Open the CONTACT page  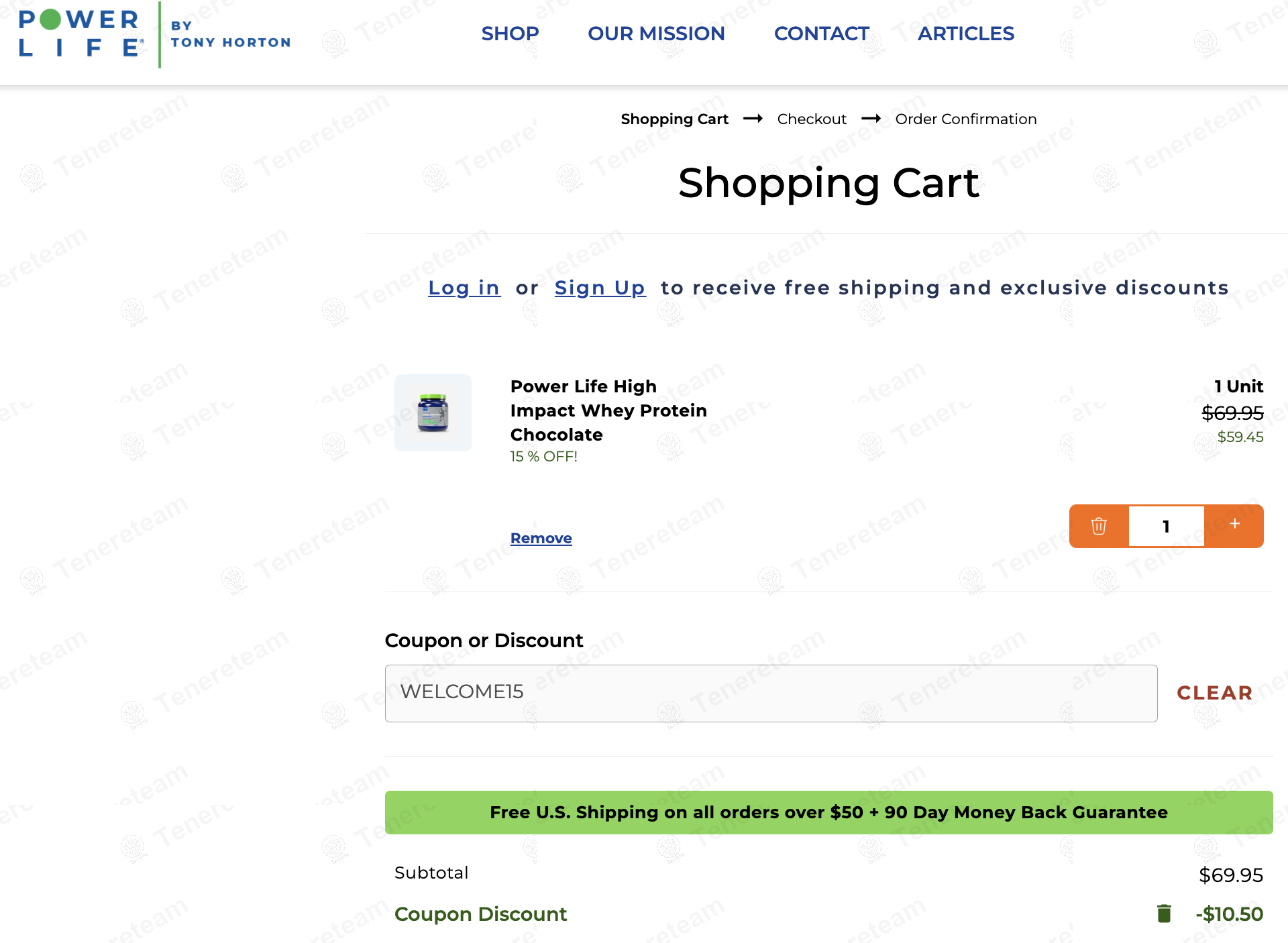821,34
